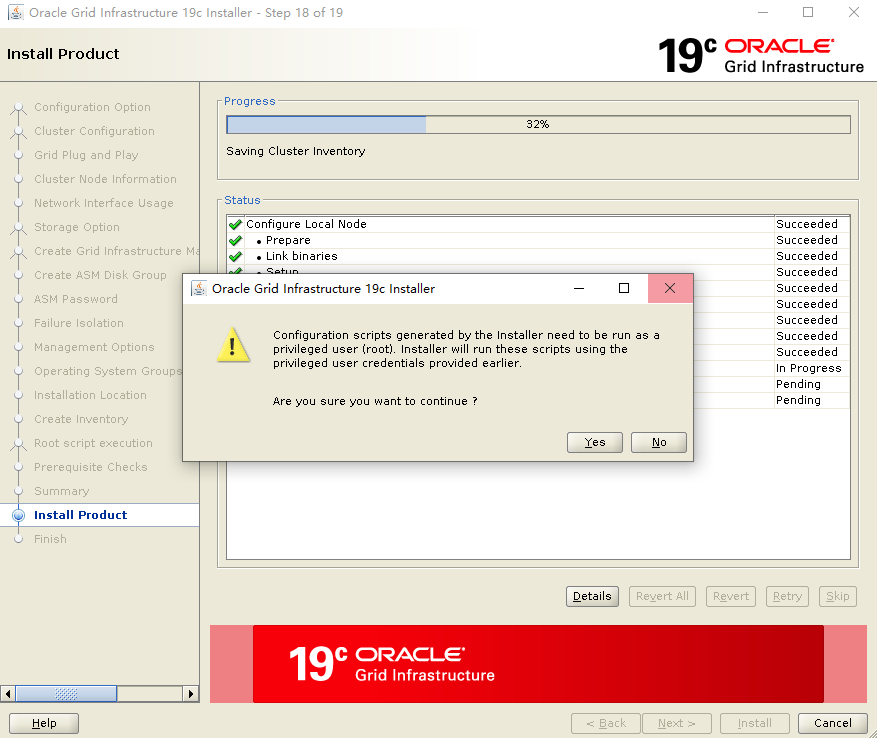Viewport: 877px width, 738px height.
Task: Click the Retry button
Action: pyautogui.click(x=787, y=596)
